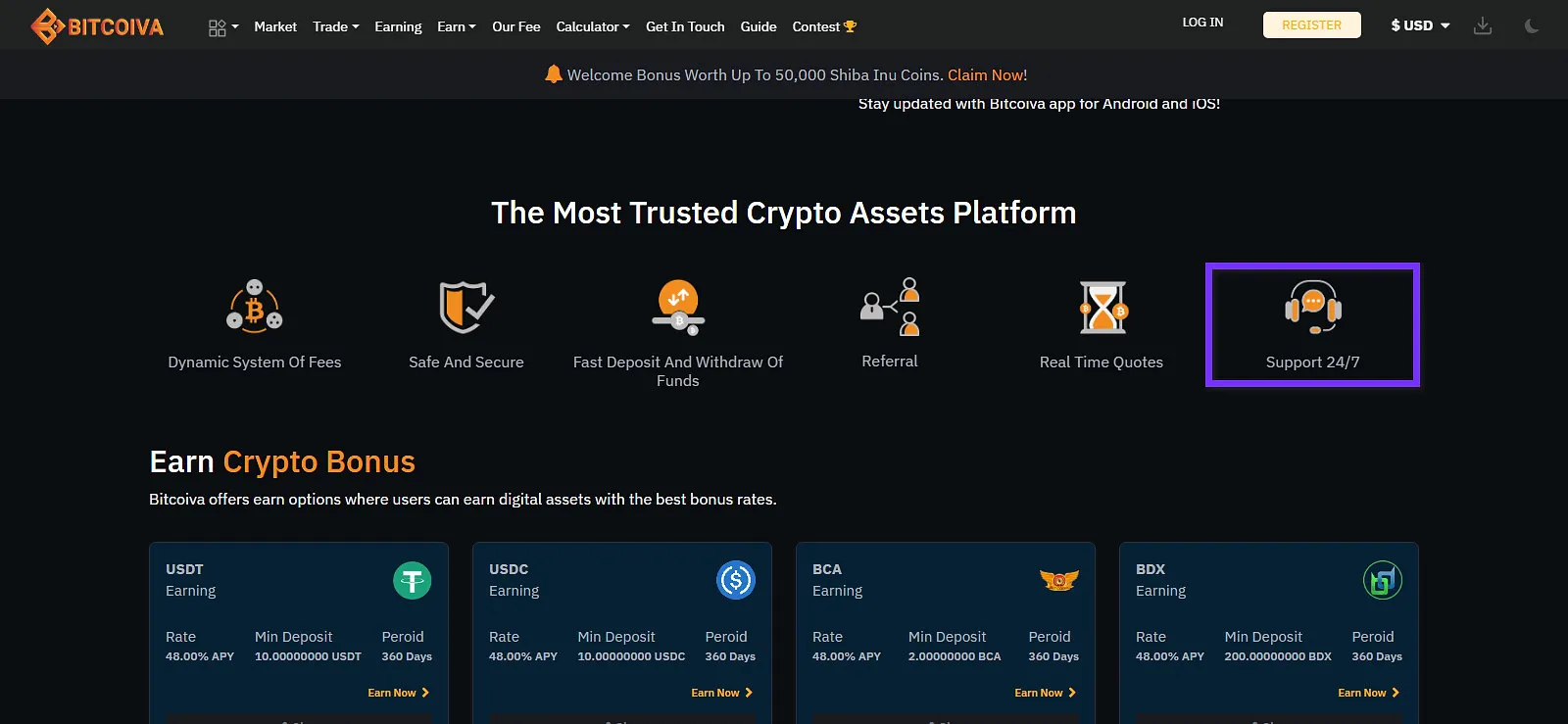The height and width of the screenshot is (724, 1568).
Task: Expand the Trade dropdown menu
Action: (336, 27)
